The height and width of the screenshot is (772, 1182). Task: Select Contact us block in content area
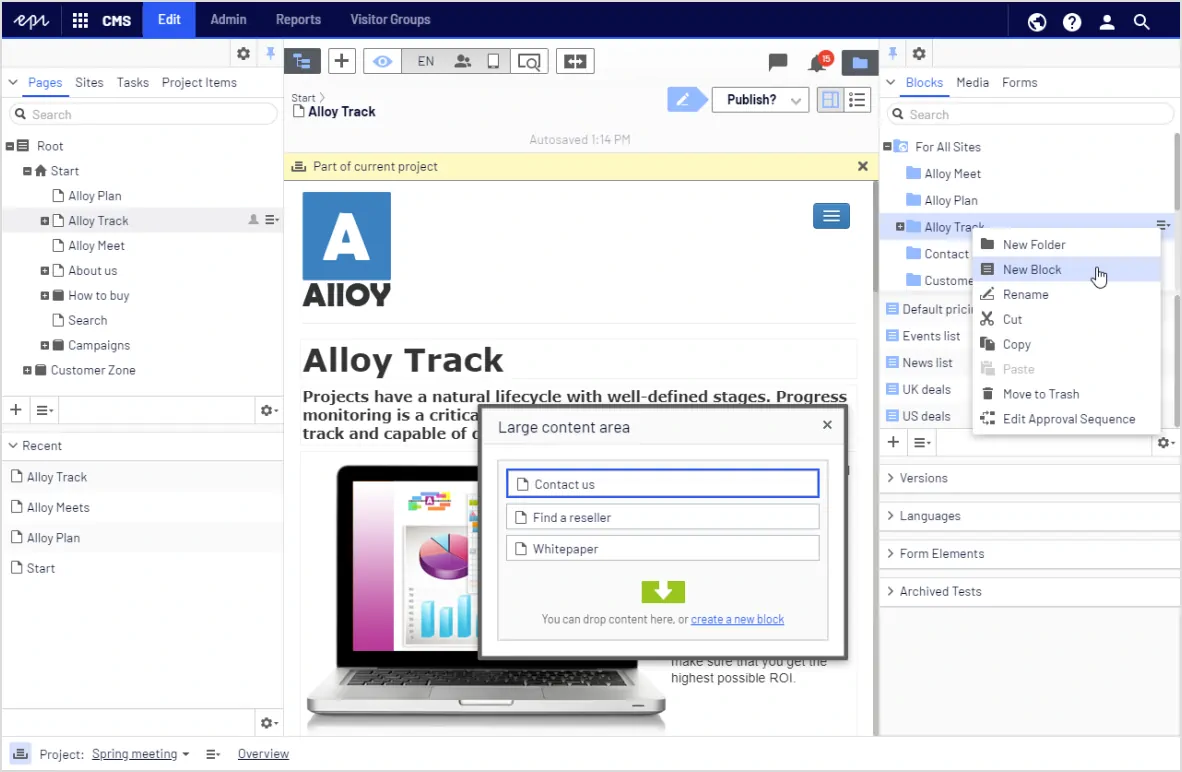point(663,484)
